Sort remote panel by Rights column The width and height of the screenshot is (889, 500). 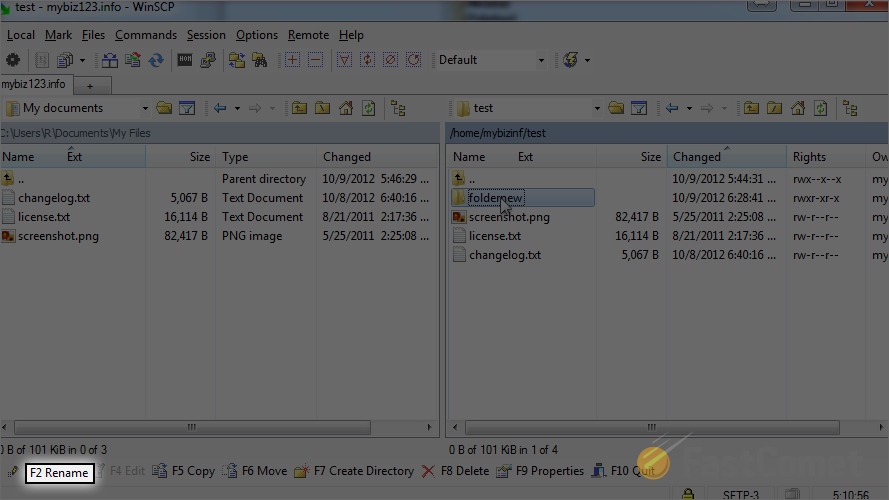(826, 156)
